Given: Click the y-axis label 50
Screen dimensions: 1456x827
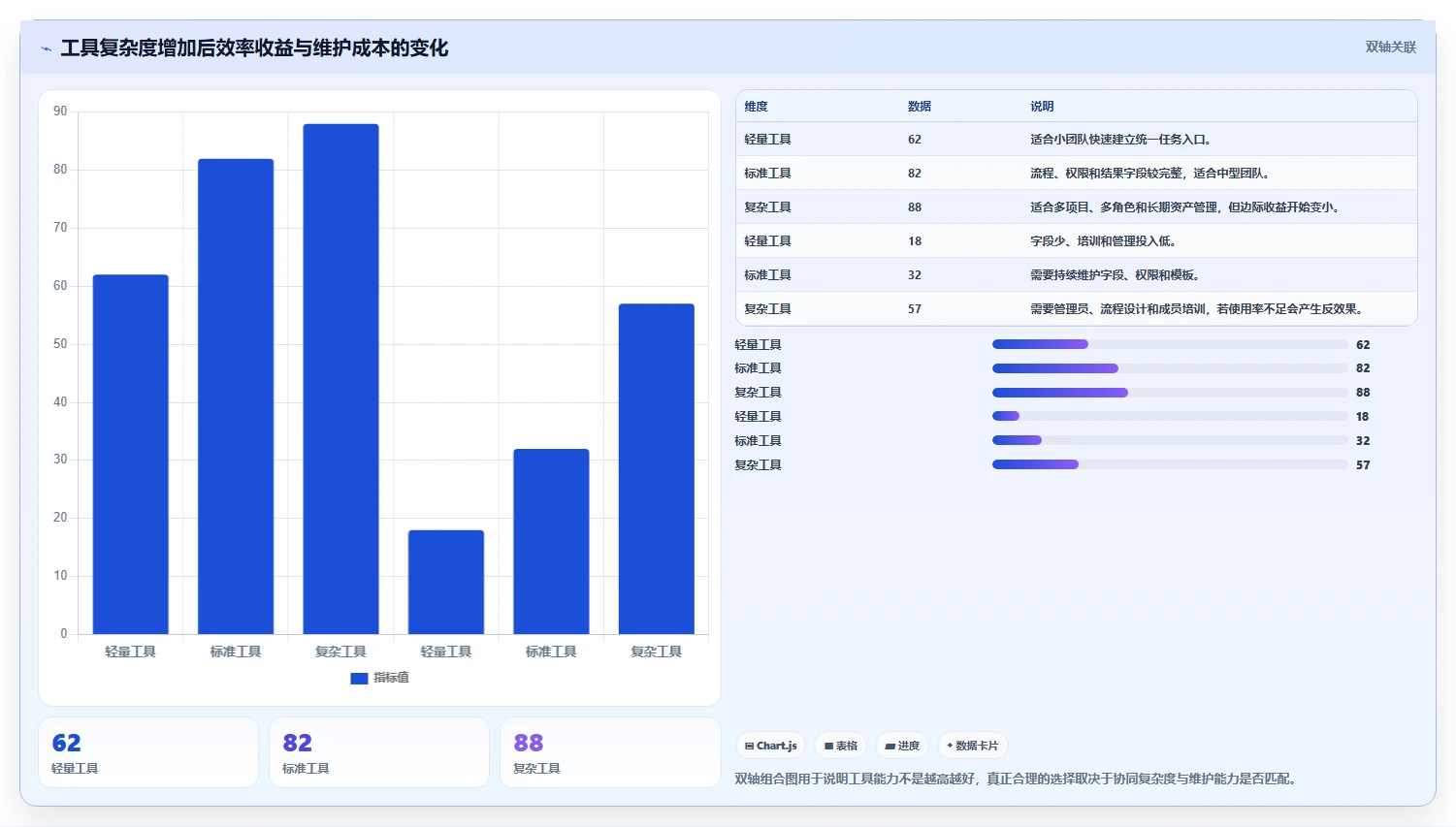Looking at the screenshot, I should click(60, 344).
